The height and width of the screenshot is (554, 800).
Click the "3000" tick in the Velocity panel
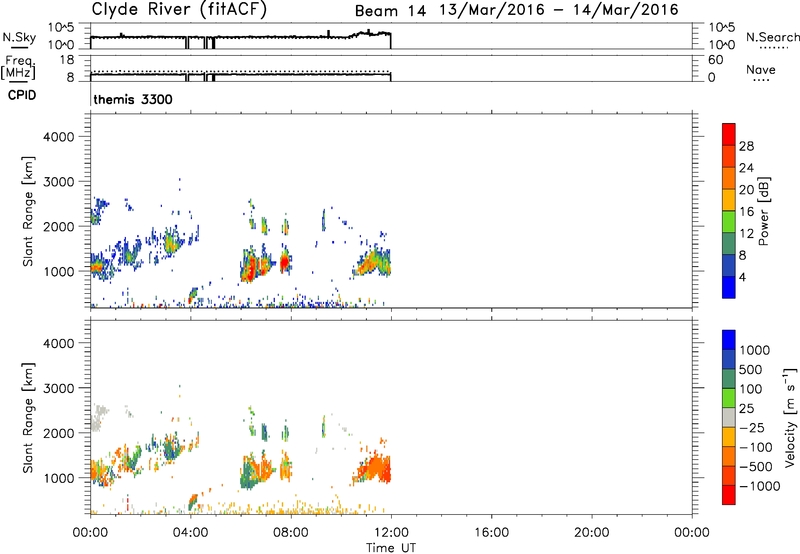pyautogui.click(x=59, y=388)
